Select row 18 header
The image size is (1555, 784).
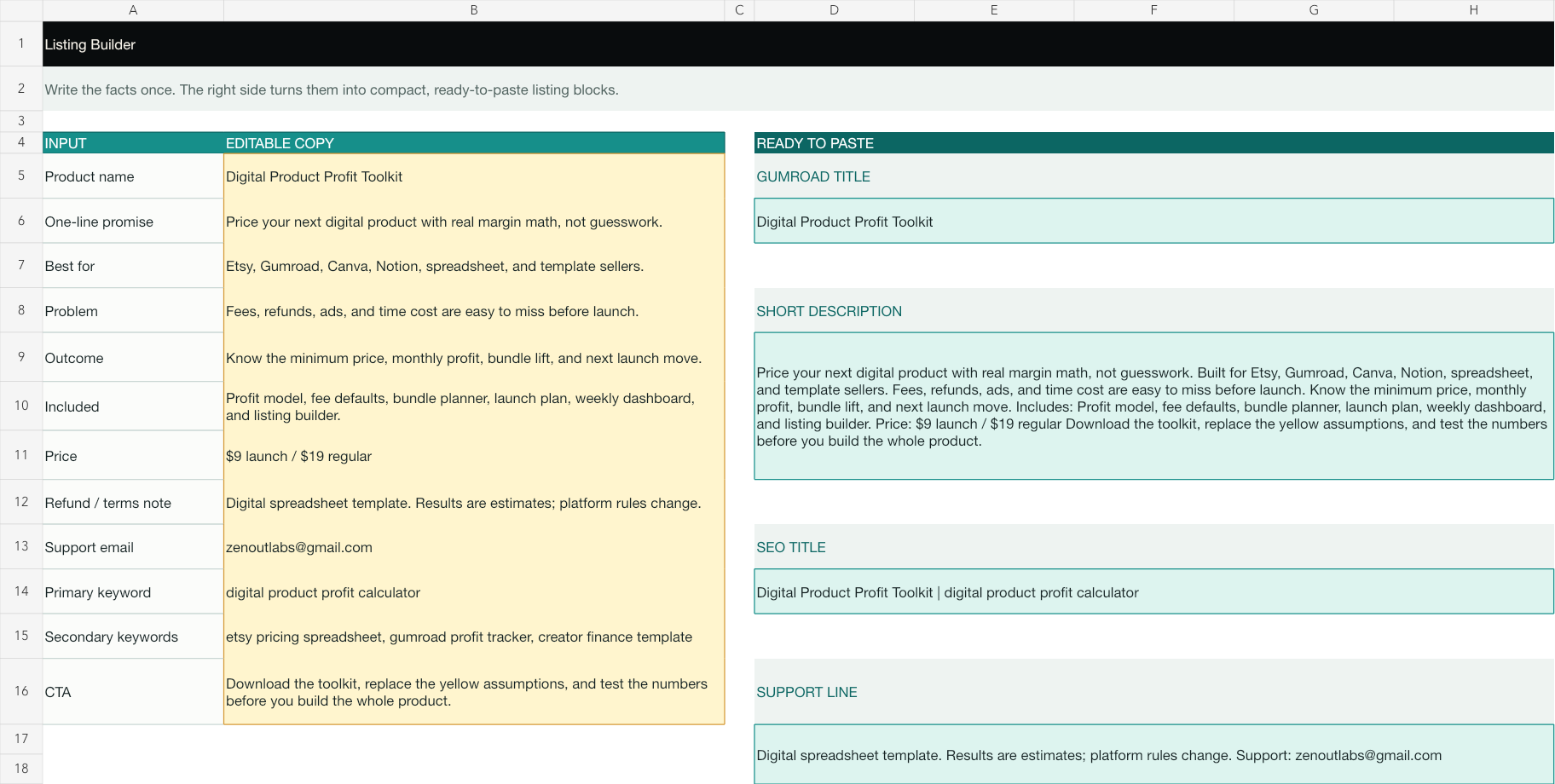[x=21, y=769]
